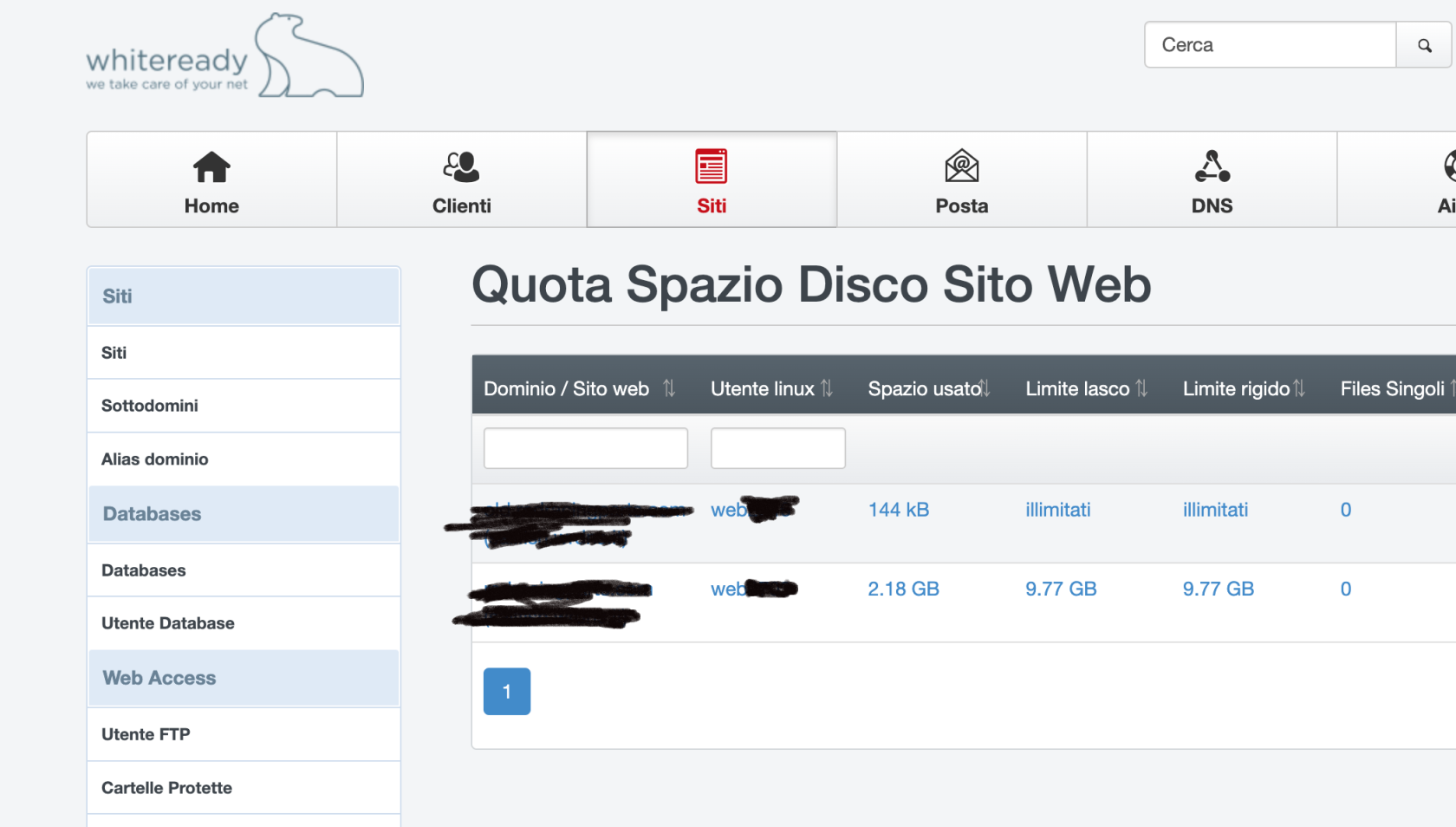Image resolution: width=1456 pixels, height=827 pixels.
Task: Open Utente FTP in the sidebar
Action: [x=244, y=734]
